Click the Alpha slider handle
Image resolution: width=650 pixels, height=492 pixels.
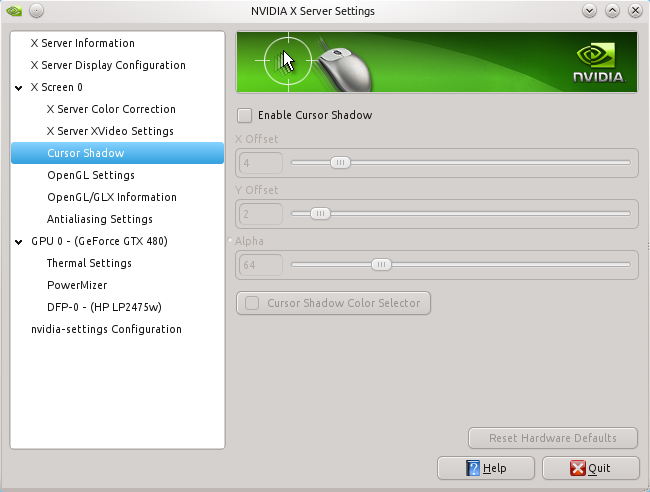coord(381,264)
